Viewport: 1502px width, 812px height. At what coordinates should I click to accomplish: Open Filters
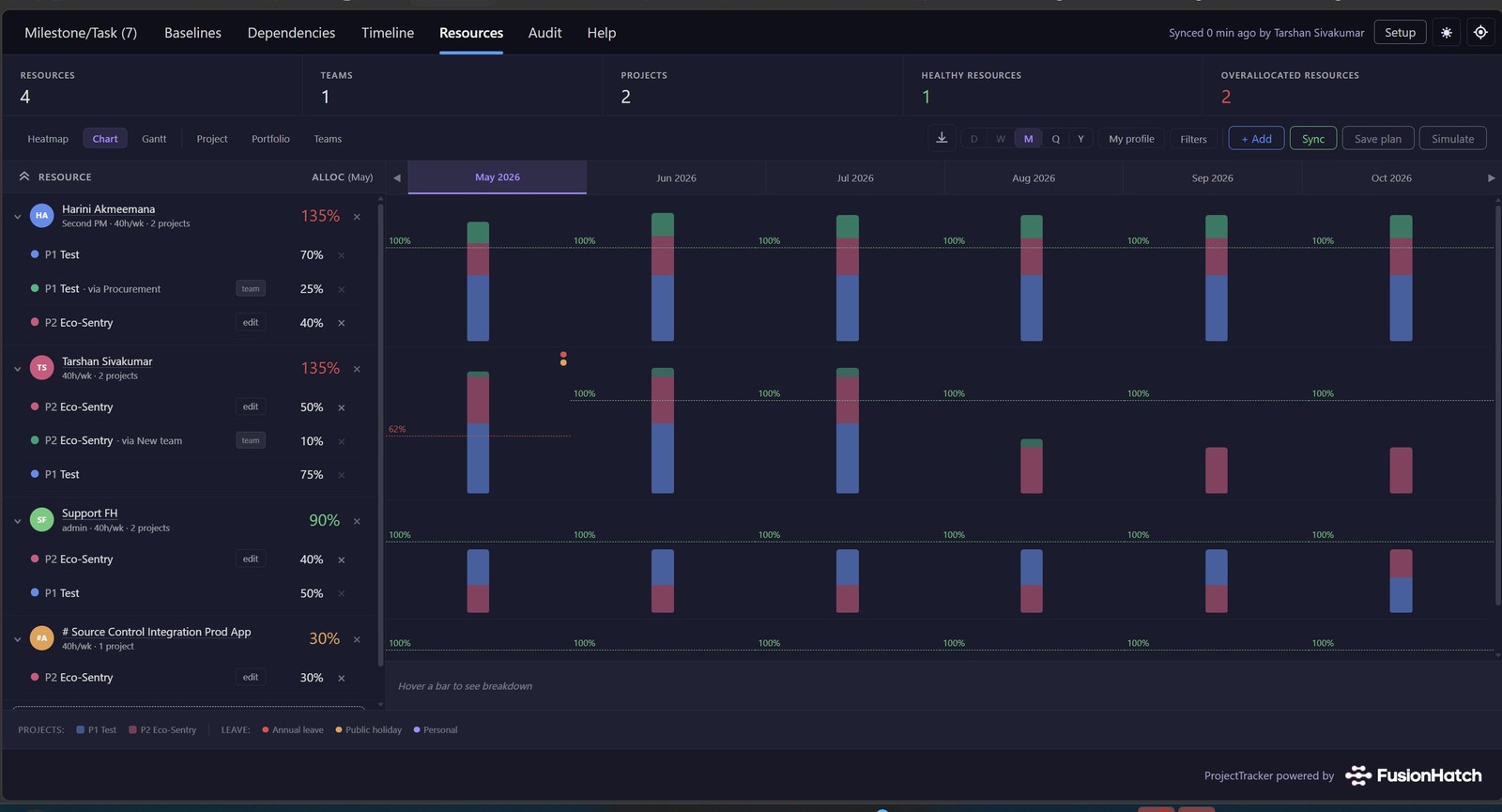tap(1193, 139)
